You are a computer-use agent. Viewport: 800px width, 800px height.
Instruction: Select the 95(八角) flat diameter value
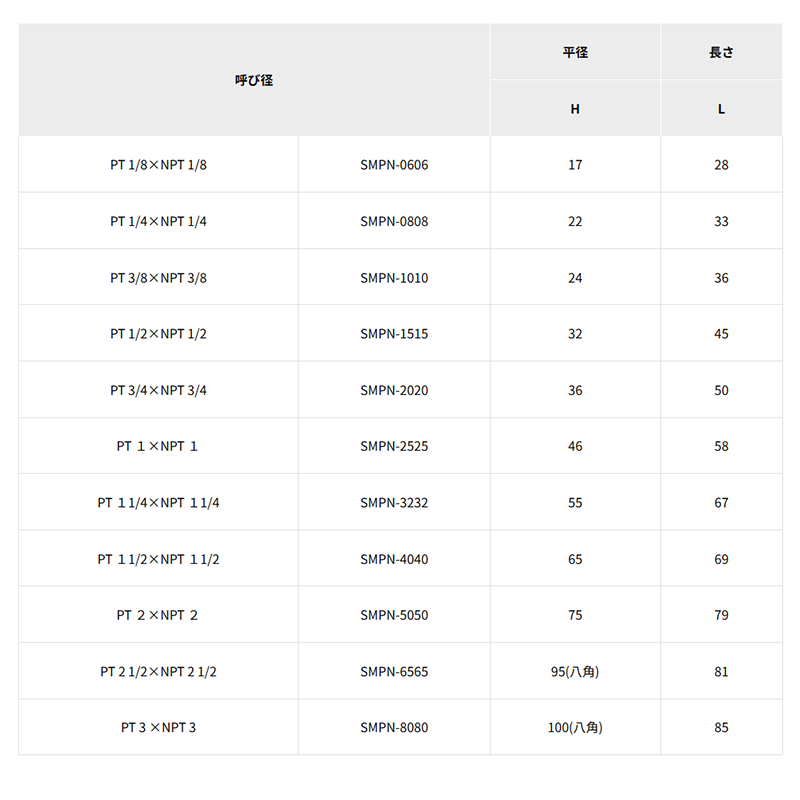(575, 671)
